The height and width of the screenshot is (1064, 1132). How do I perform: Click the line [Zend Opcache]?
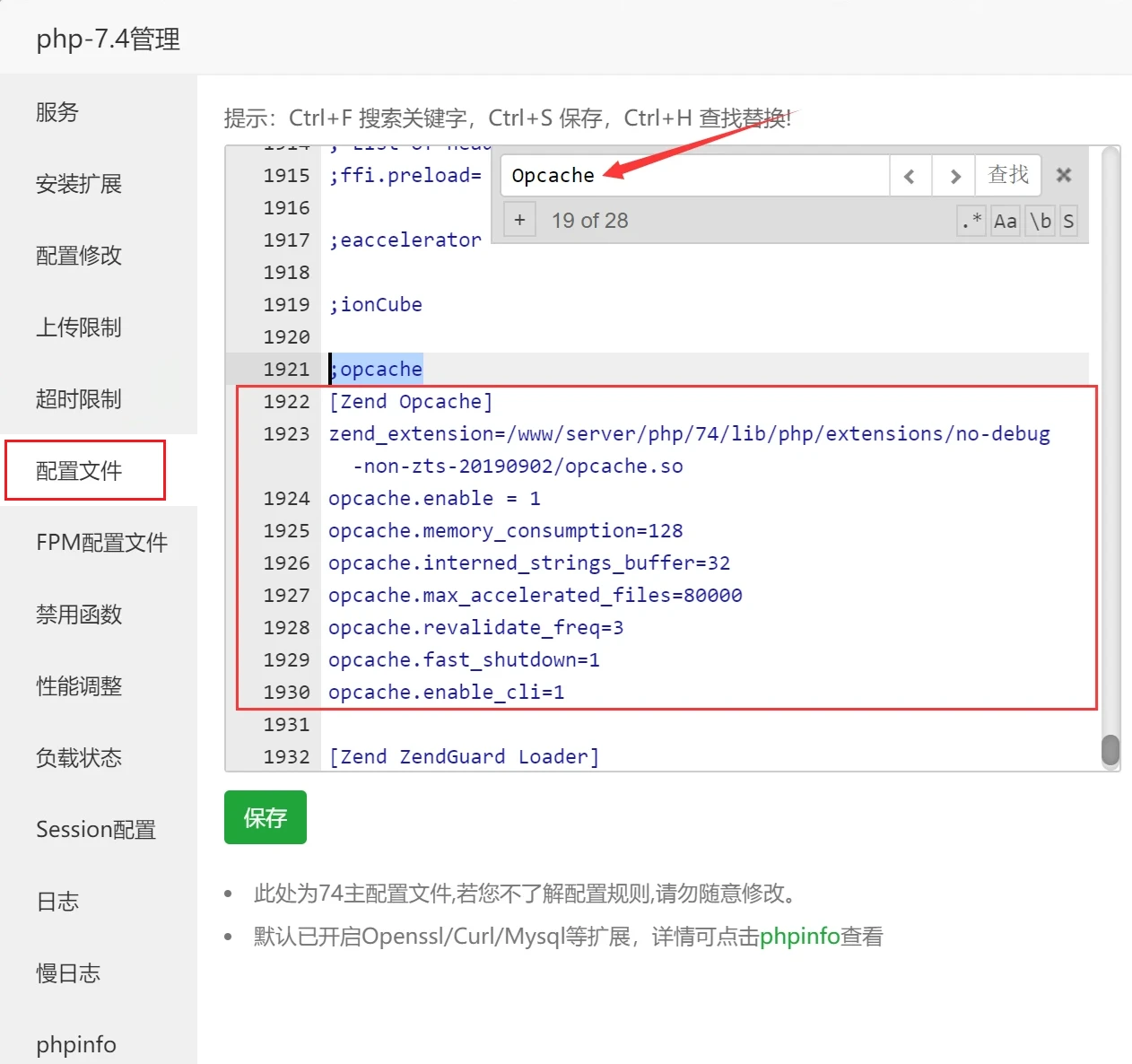[411, 401]
